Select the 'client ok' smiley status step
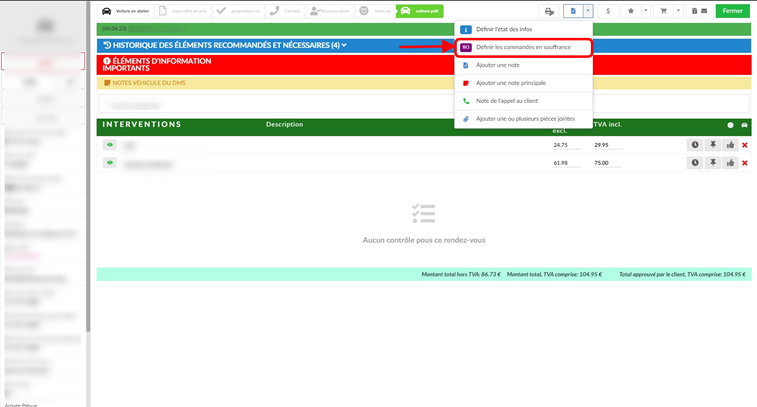This screenshot has height=407, width=757. pos(376,11)
